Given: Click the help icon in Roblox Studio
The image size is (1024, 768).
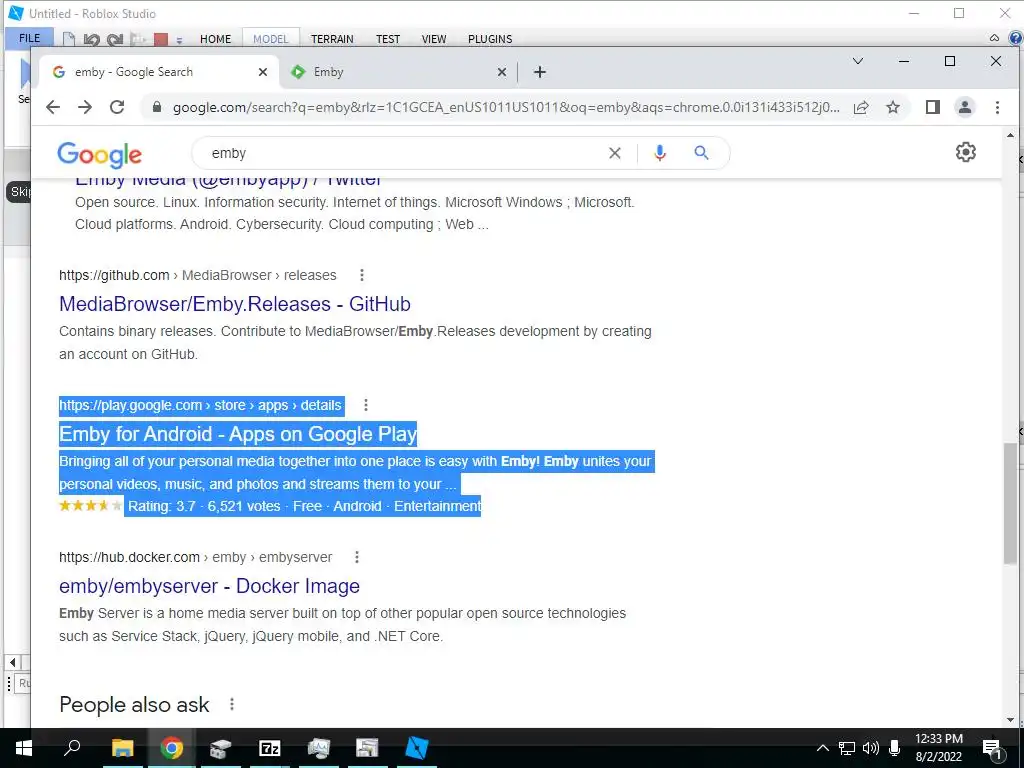Looking at the screenshot, I should click(x=1016, y=39).
